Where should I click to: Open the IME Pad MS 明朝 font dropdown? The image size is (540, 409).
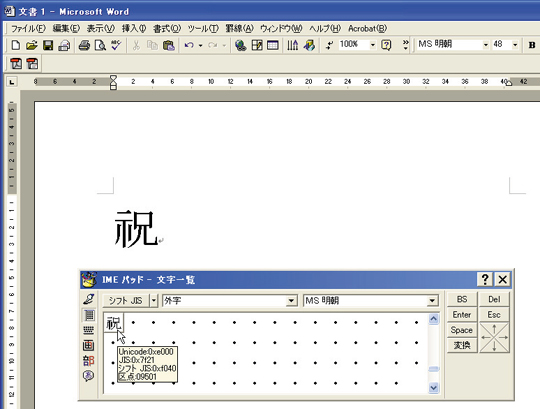[x=432, y=301]
